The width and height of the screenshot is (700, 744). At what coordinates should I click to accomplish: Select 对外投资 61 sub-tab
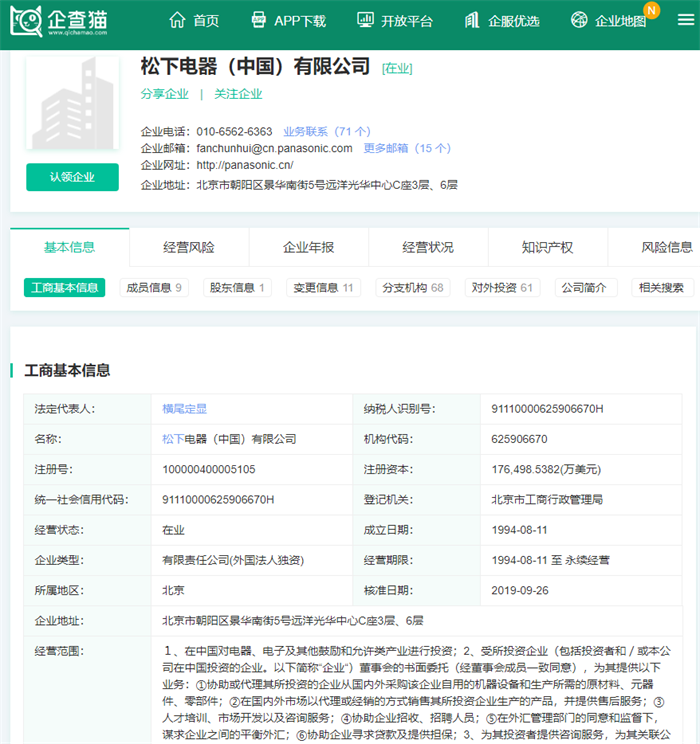502,288
